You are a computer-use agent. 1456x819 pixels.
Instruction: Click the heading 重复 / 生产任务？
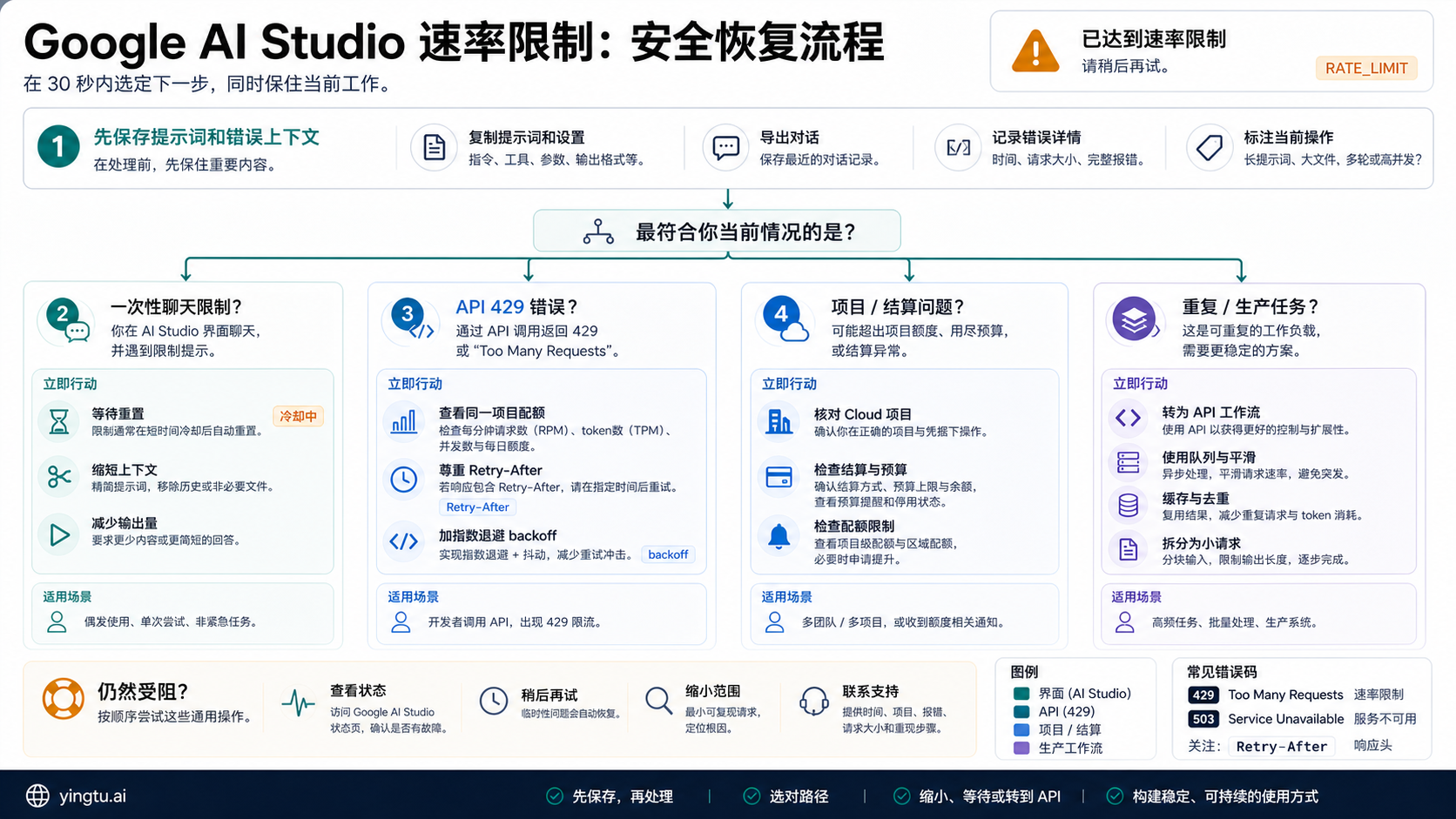point(1250,306)
